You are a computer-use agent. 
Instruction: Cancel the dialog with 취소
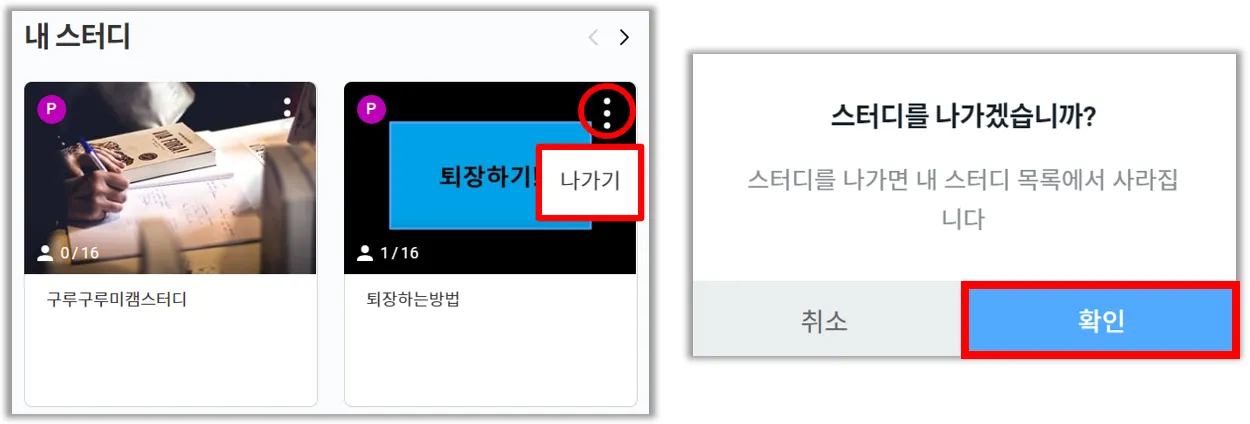coord(825,320)
